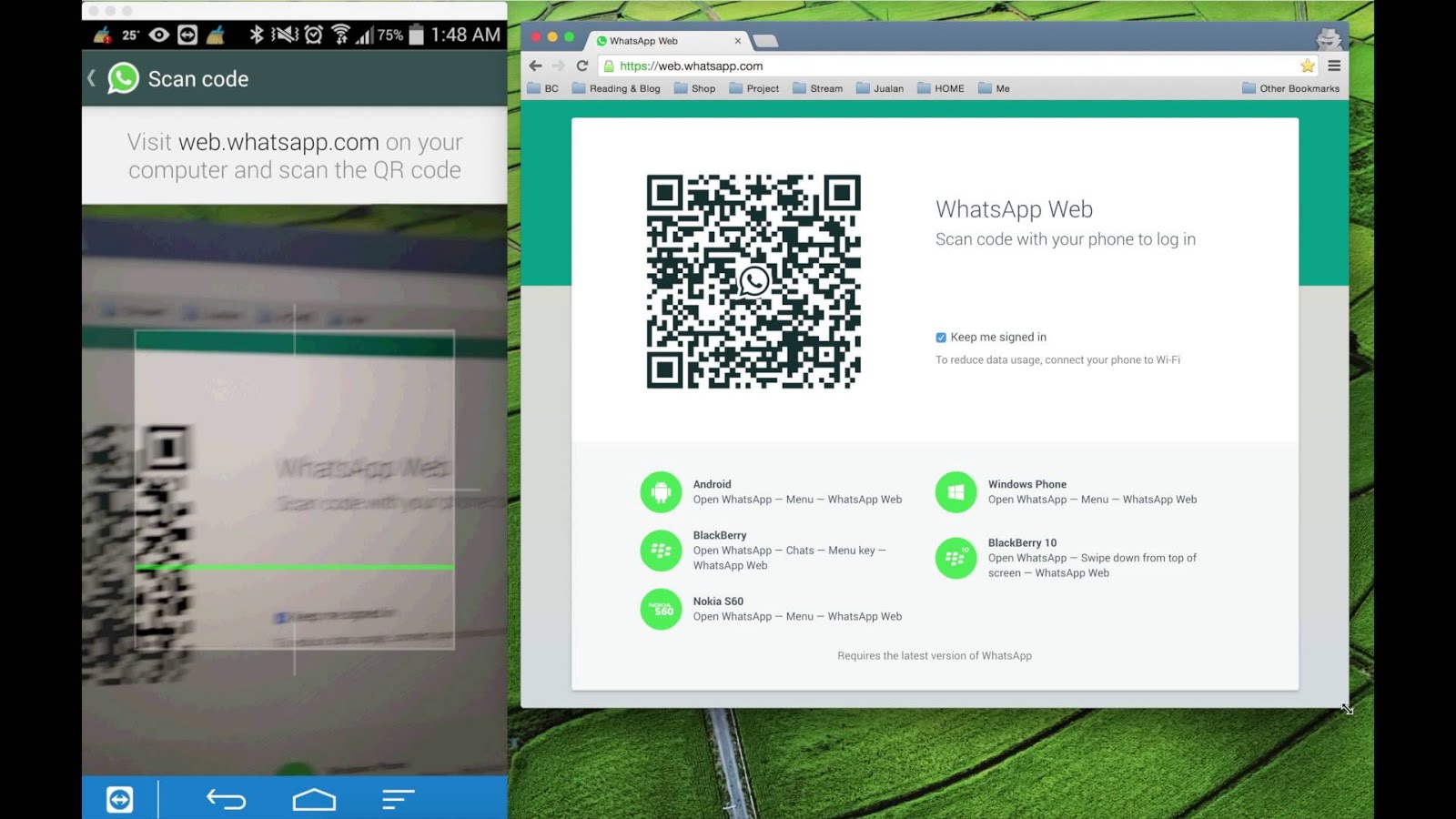Tap the WhatsApp logo in the phone header
The height and width of the screenshot is (819, 1456).
pos(124,78)
